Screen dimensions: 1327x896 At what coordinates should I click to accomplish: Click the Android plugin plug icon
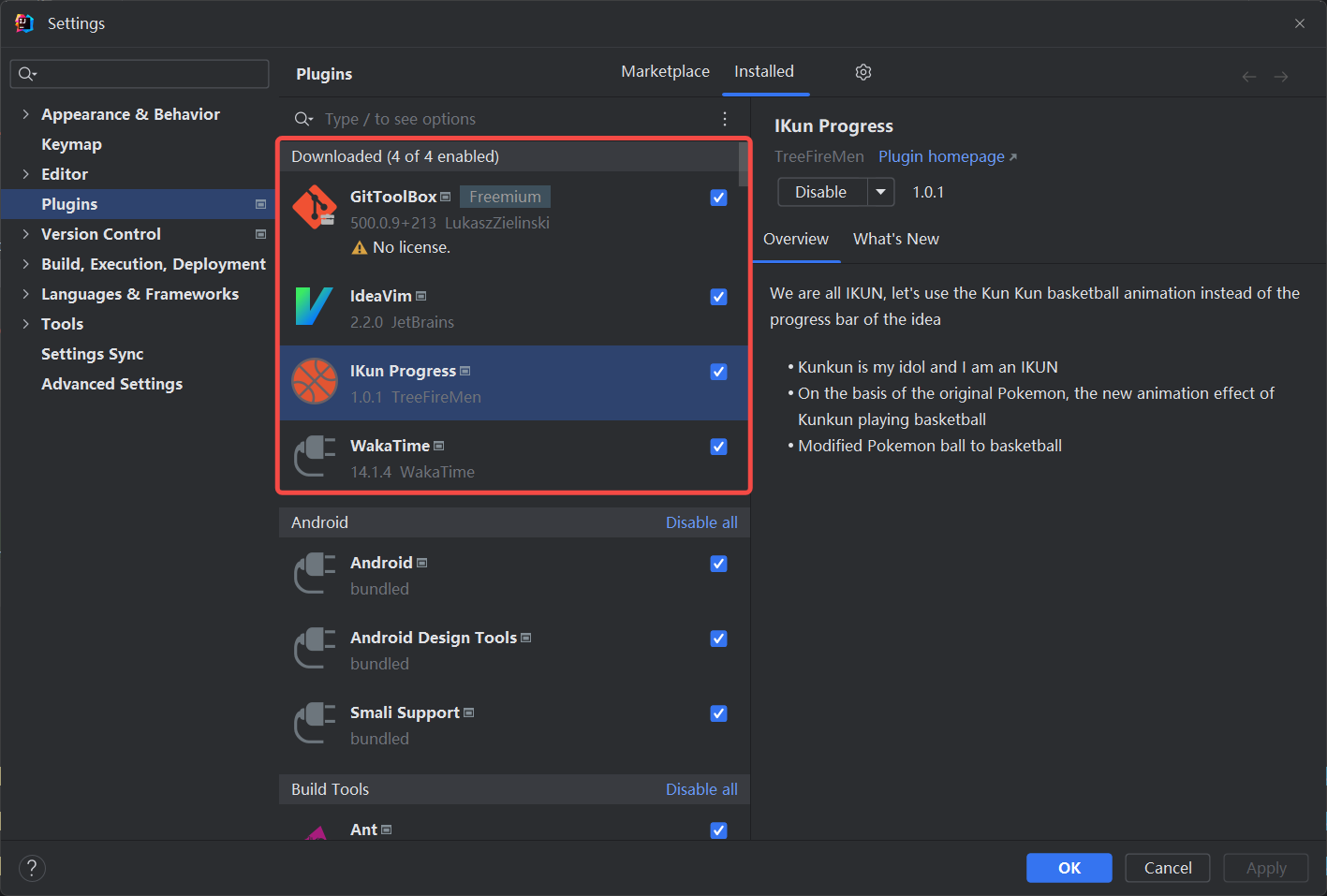tap(315, 573)
